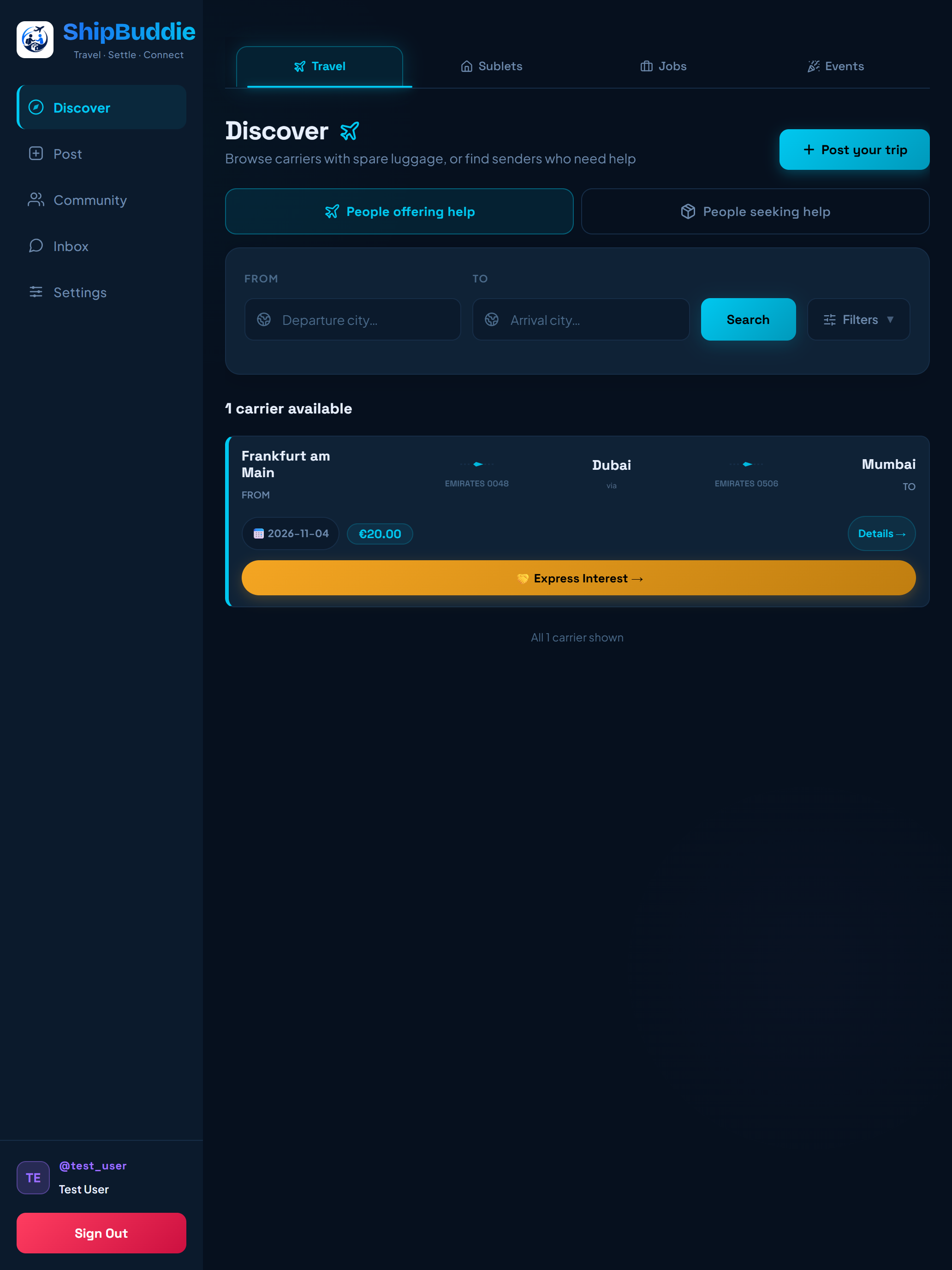
Task: Click the sliders icon next to Settings
Action: click(x=36, y=292)
